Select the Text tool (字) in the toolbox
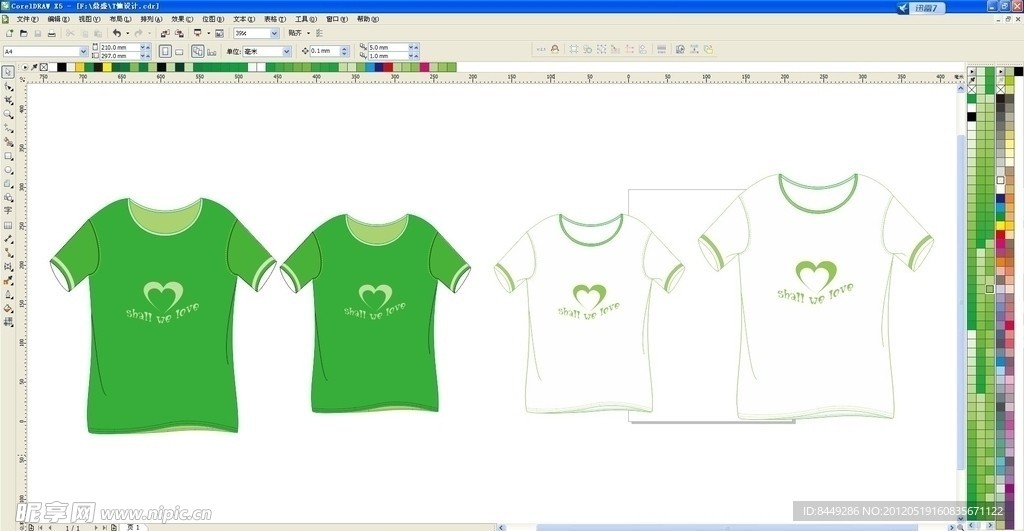Screen dimensions: 1024x531 [8, 211]
